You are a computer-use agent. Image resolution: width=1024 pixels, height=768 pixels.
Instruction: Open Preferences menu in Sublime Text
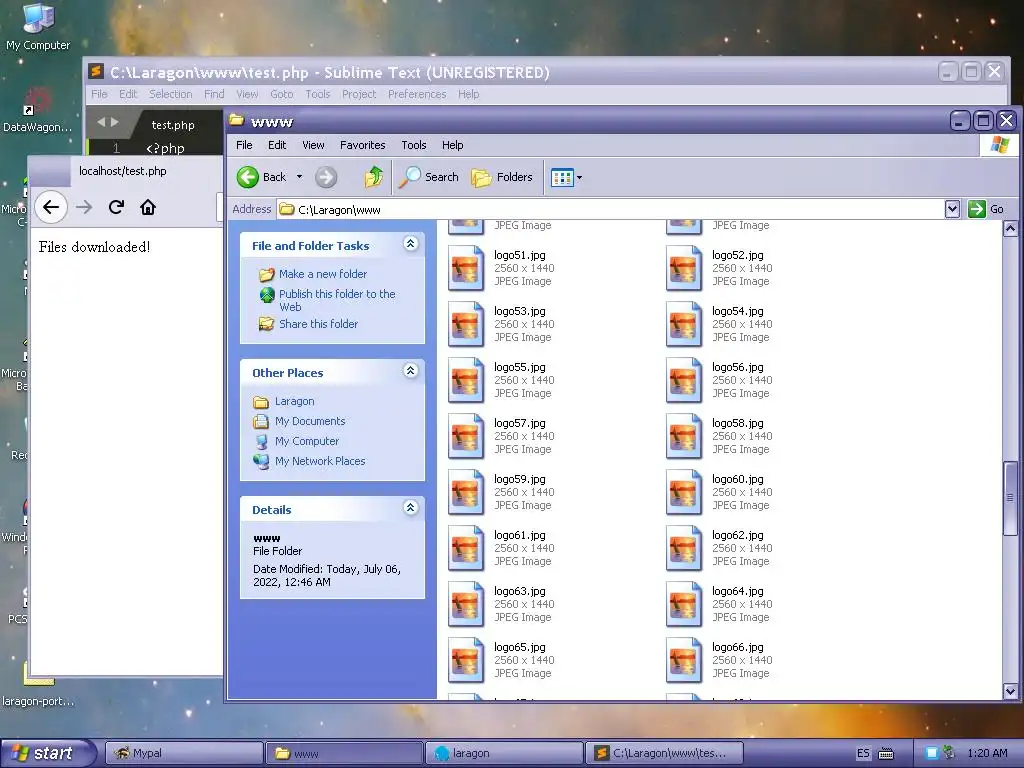click(x=417, y=94)
